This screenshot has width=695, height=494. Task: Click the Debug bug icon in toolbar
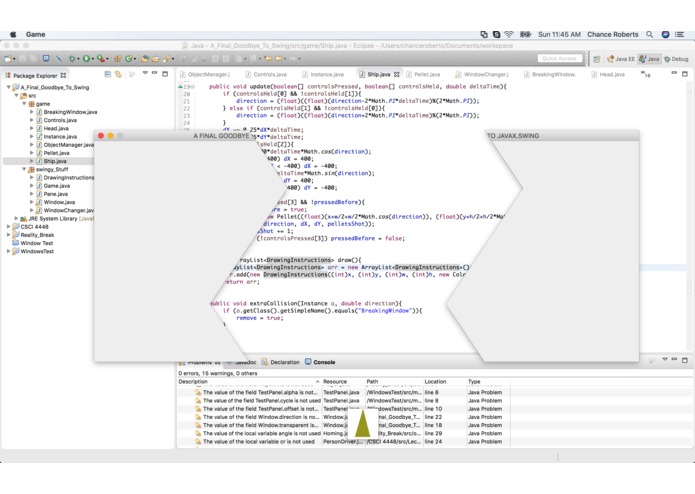pyautogui.click(x=72, y=58)
